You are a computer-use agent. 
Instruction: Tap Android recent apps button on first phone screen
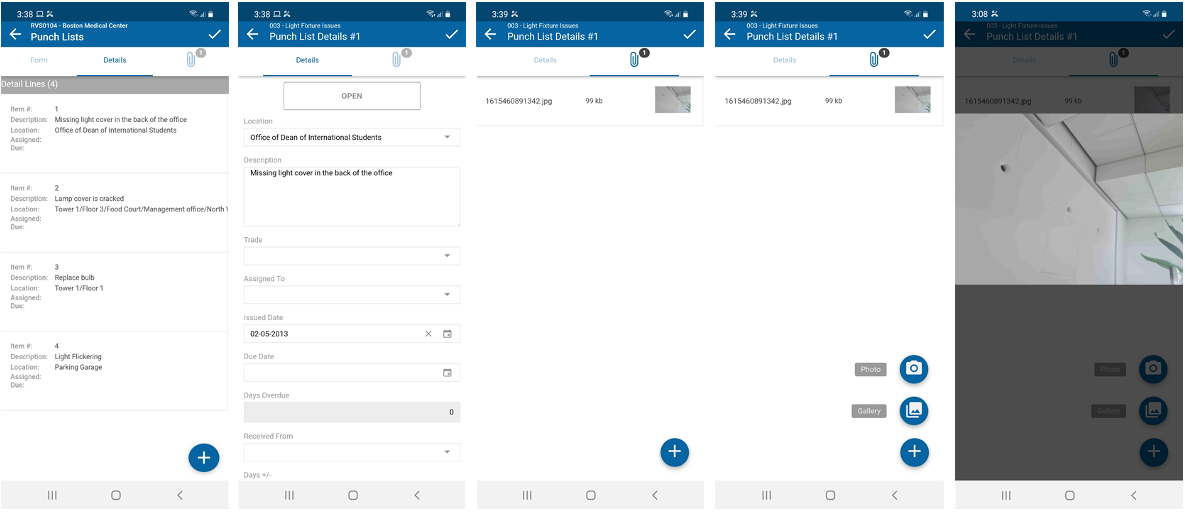(52, 495)
